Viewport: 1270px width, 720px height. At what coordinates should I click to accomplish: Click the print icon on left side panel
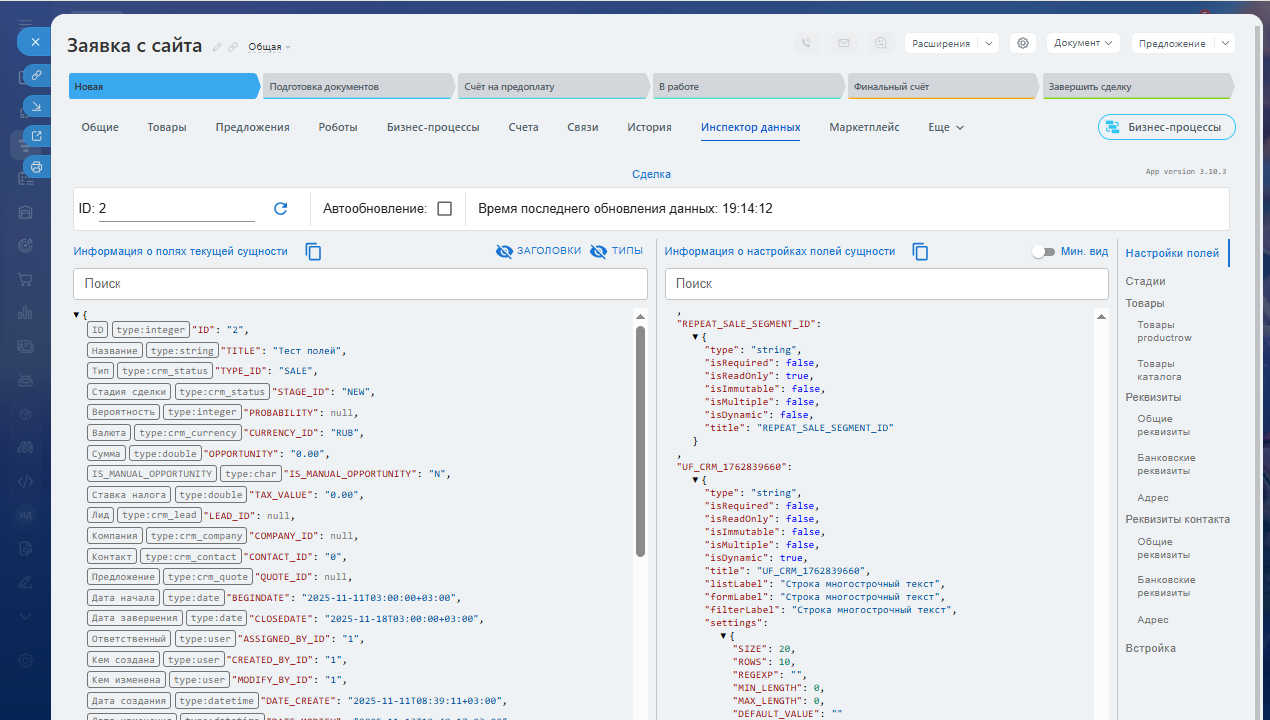(x=36, y=167)
